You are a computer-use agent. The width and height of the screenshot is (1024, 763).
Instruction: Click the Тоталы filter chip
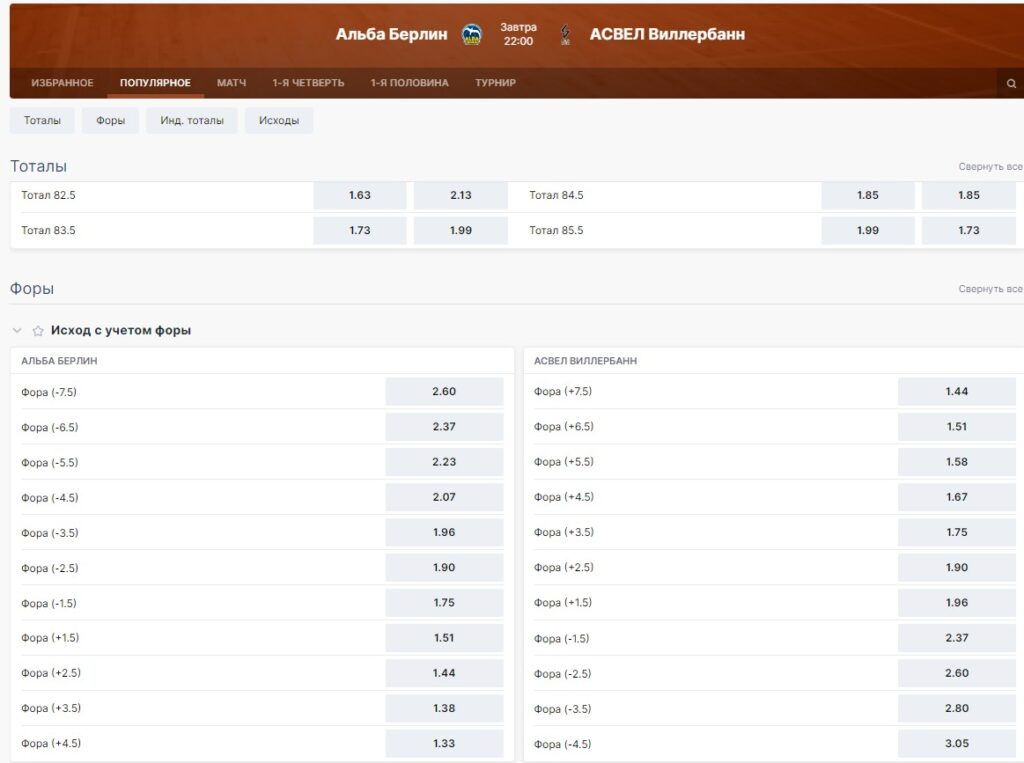click(x=42, y=120)
